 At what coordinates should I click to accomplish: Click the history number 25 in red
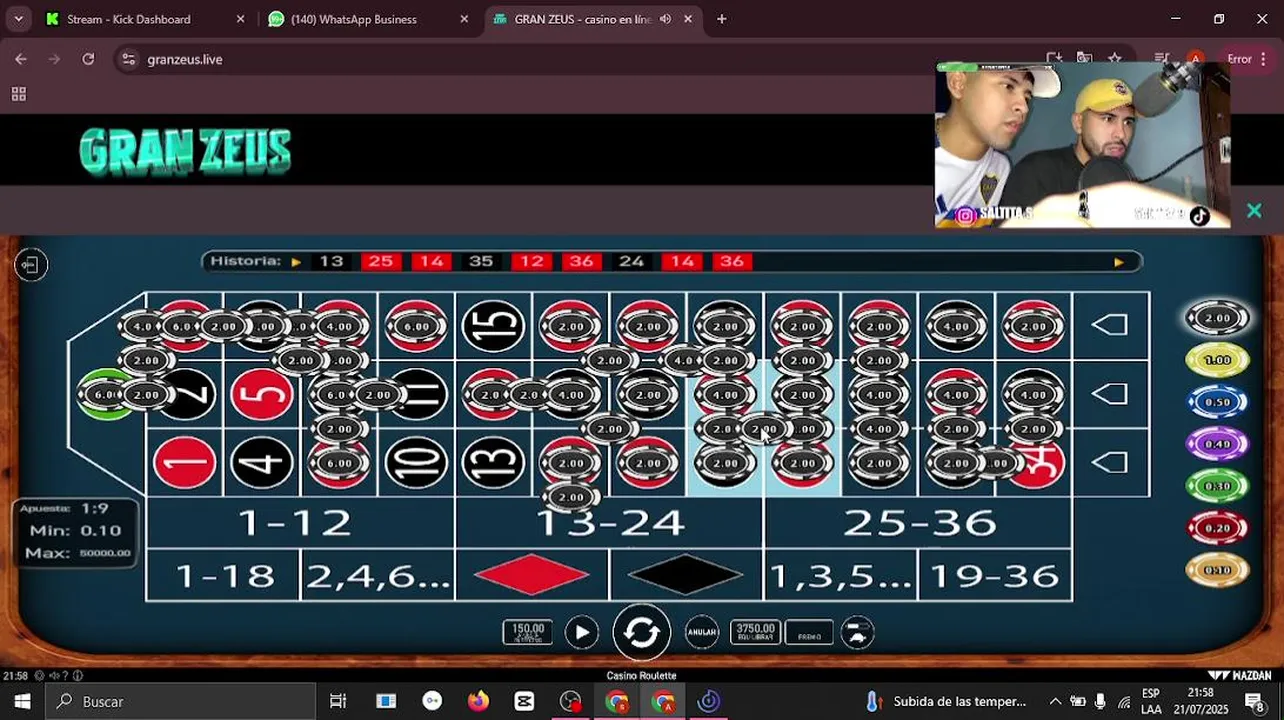[380, 261]
